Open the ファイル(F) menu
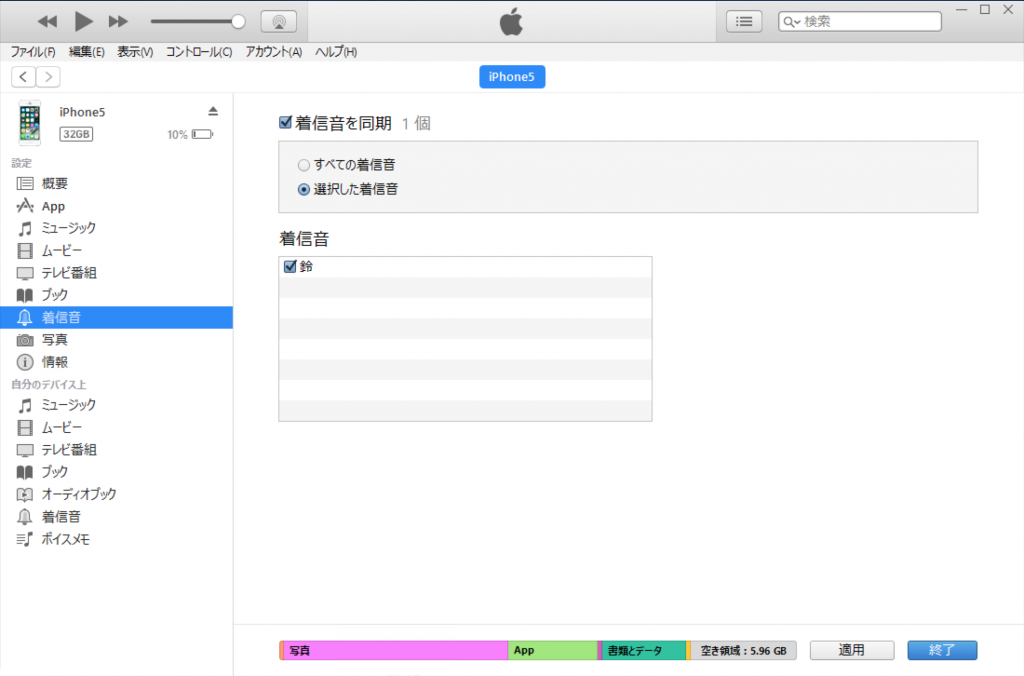 click(33, 52)
